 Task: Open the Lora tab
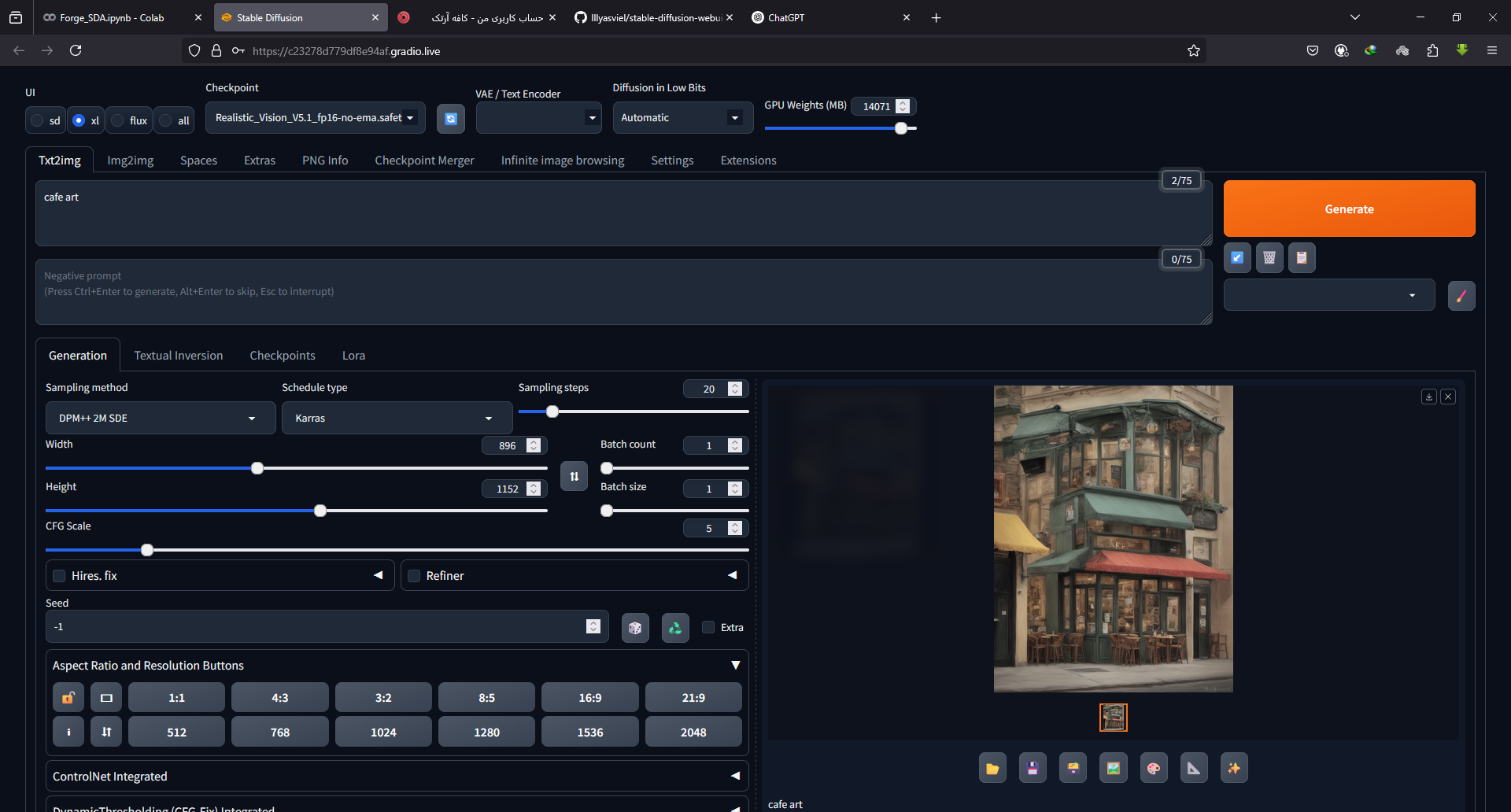point(353,356)
